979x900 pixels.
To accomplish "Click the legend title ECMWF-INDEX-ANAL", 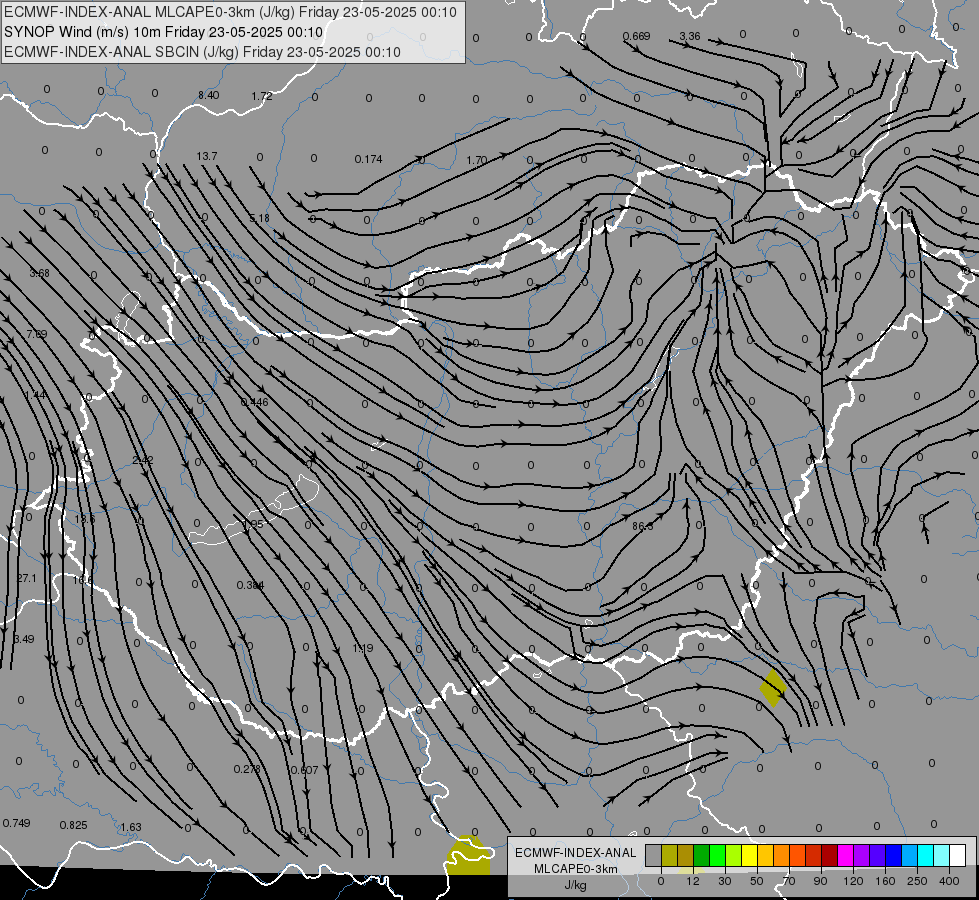I will 576,853.
